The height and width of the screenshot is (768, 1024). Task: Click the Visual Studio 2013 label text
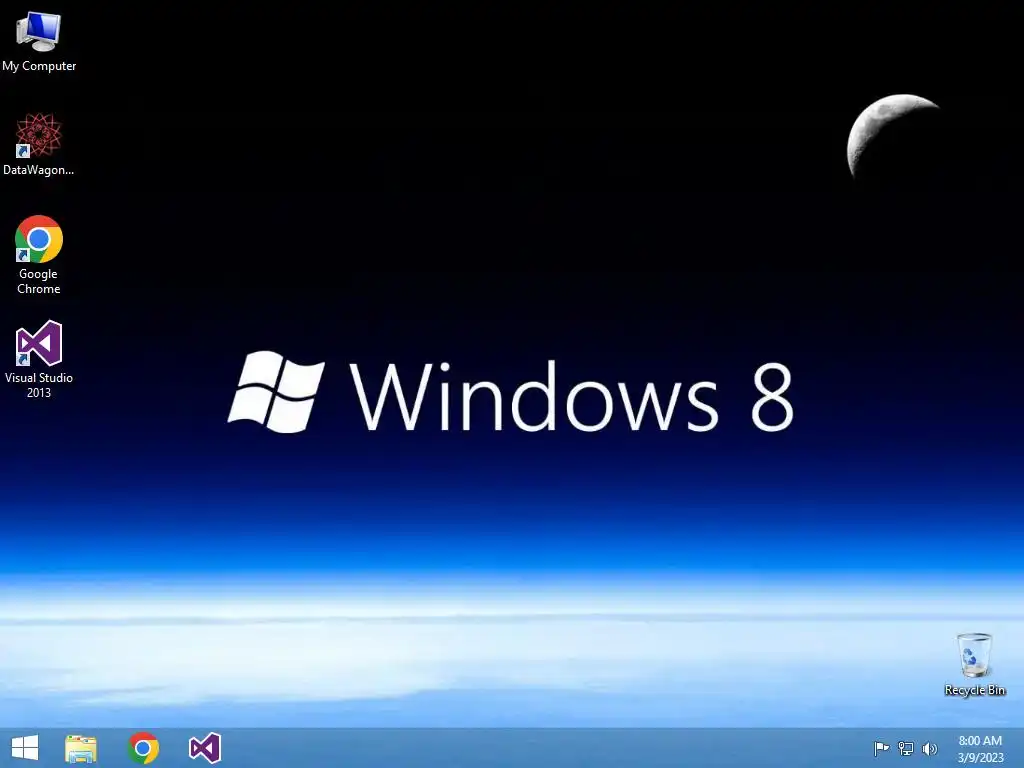[x=39, y=385]
